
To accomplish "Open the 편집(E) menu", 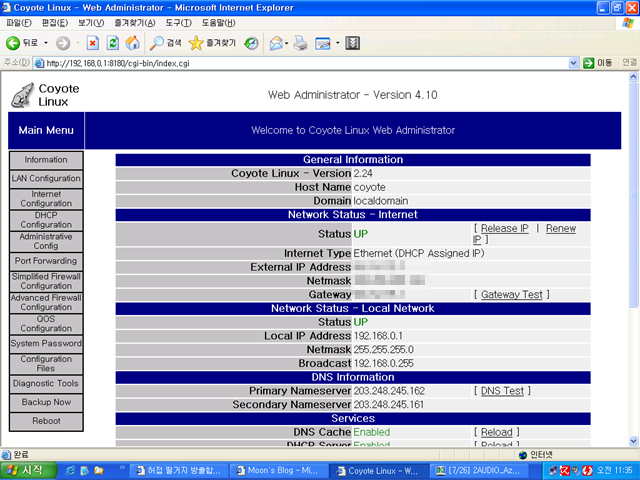I will (55, 23).
